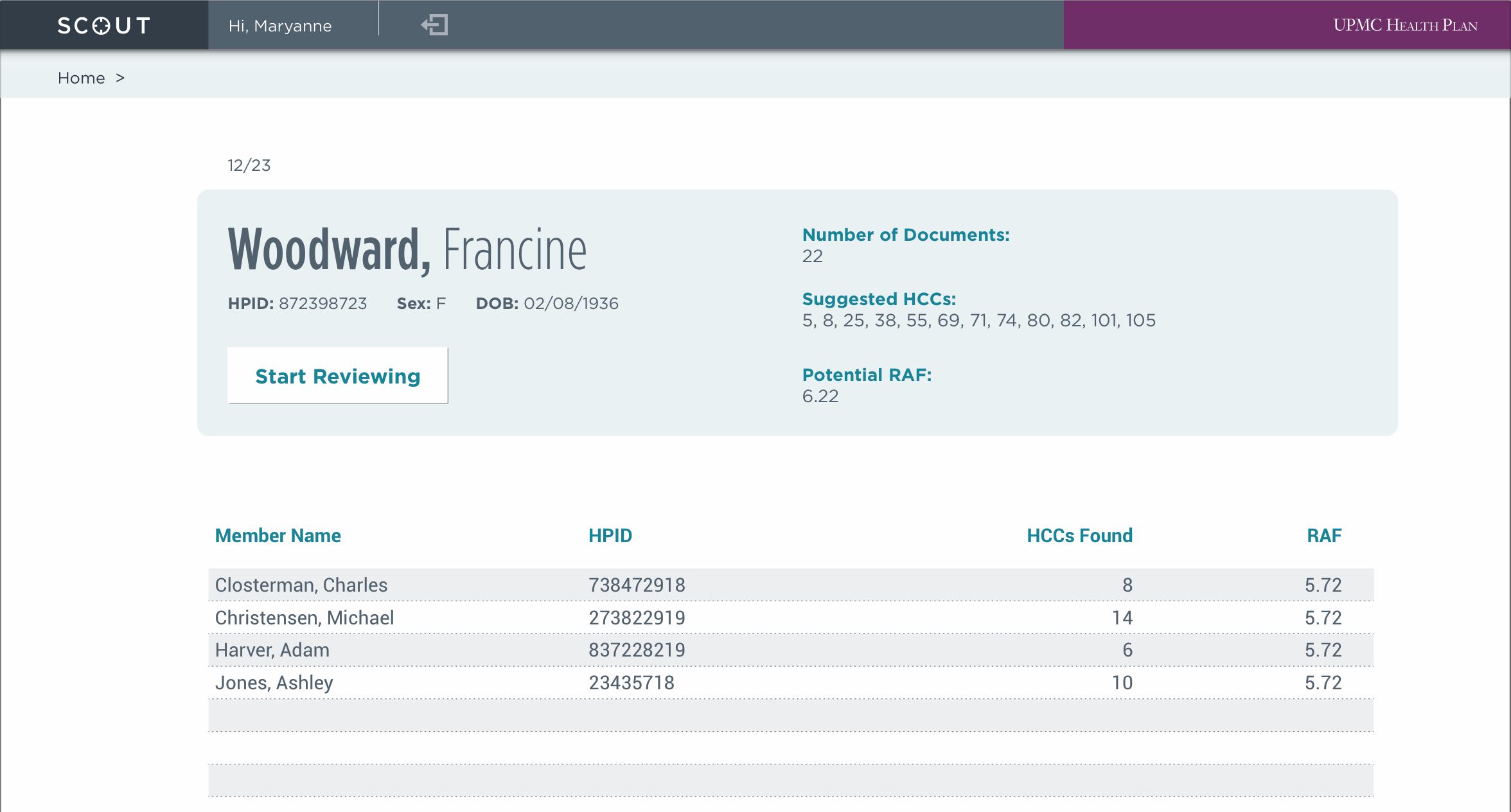Open the Closterman, Charles member row

click(301, 585)
